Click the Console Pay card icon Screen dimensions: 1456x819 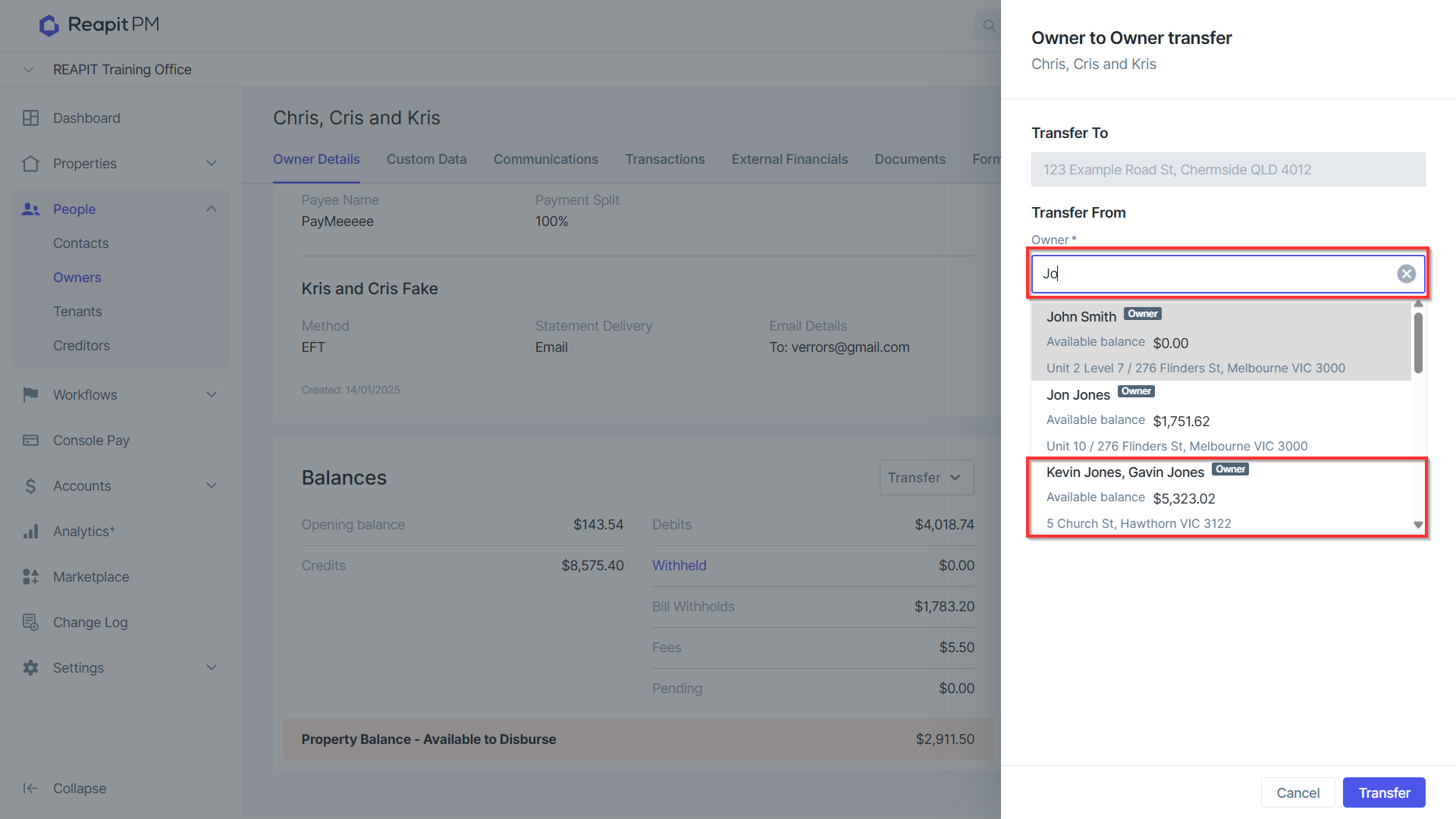pyautogui.click(x=30, y=441)
